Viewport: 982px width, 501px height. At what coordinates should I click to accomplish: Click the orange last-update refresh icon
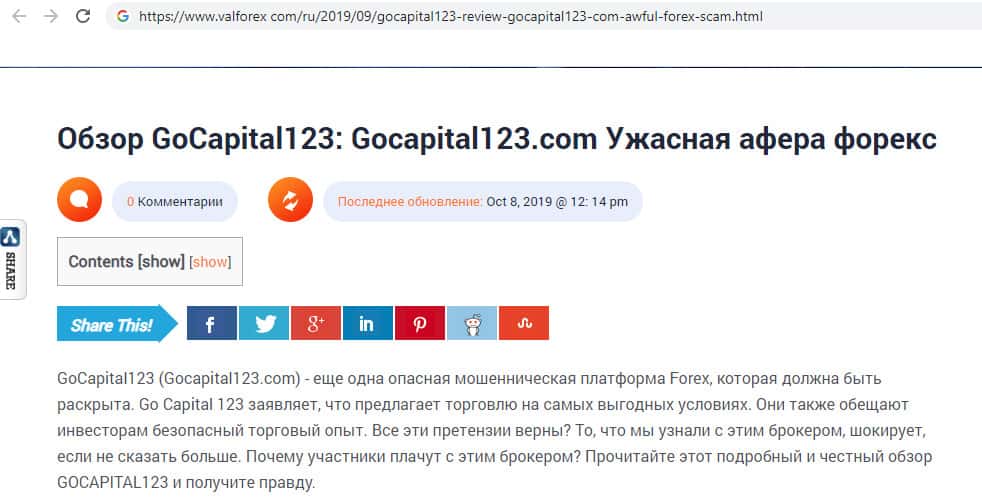pyautogui.click(x=291, y=200)
